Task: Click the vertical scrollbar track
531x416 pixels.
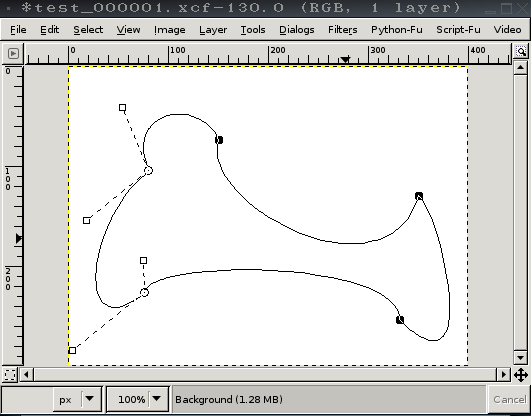Action: point(520,213)
